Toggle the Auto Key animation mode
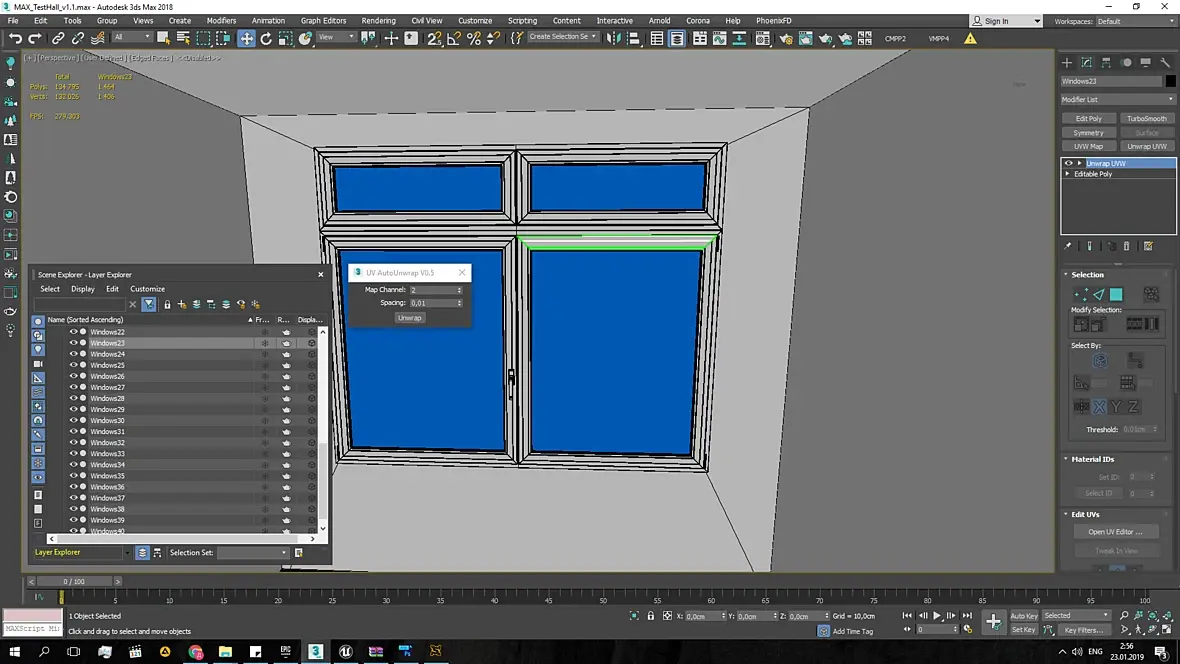 point(1024,616)
